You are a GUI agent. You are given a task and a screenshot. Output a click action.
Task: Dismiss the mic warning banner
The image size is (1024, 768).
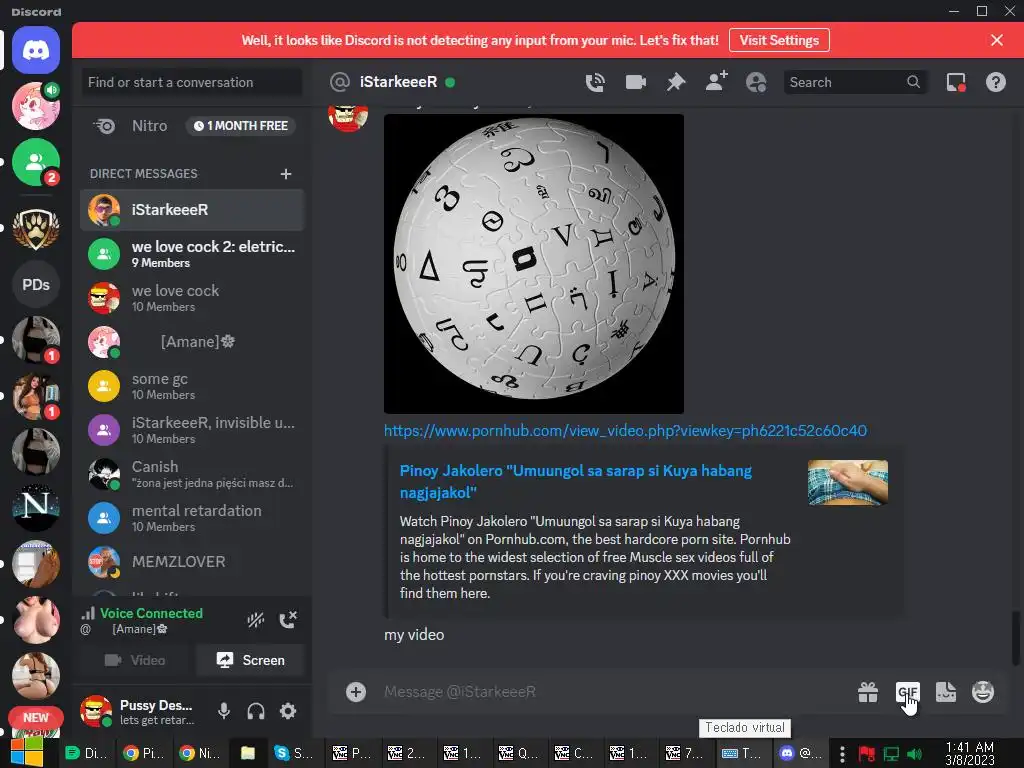(x=997, y=40)
